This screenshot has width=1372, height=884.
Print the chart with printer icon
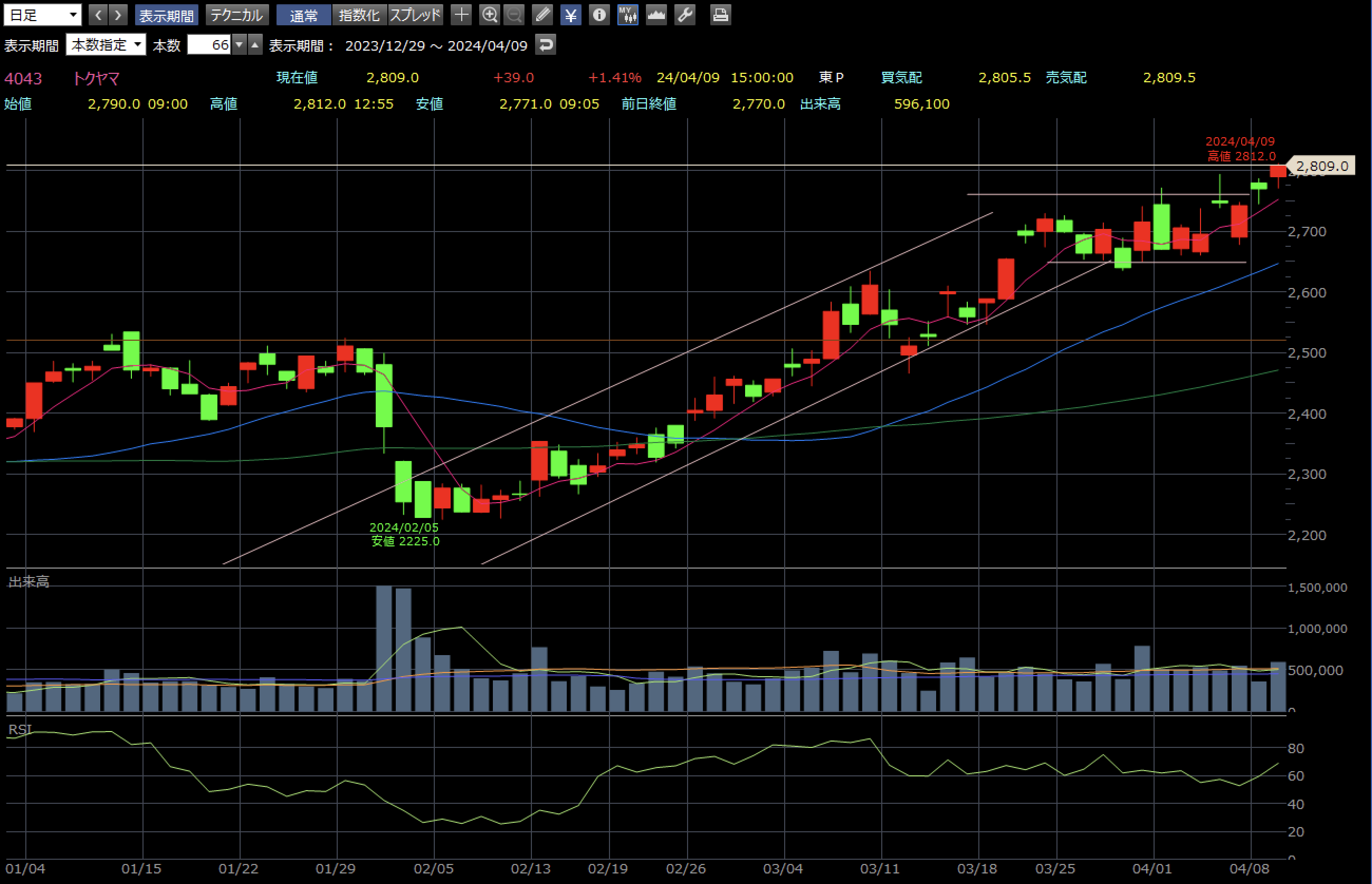720,15
